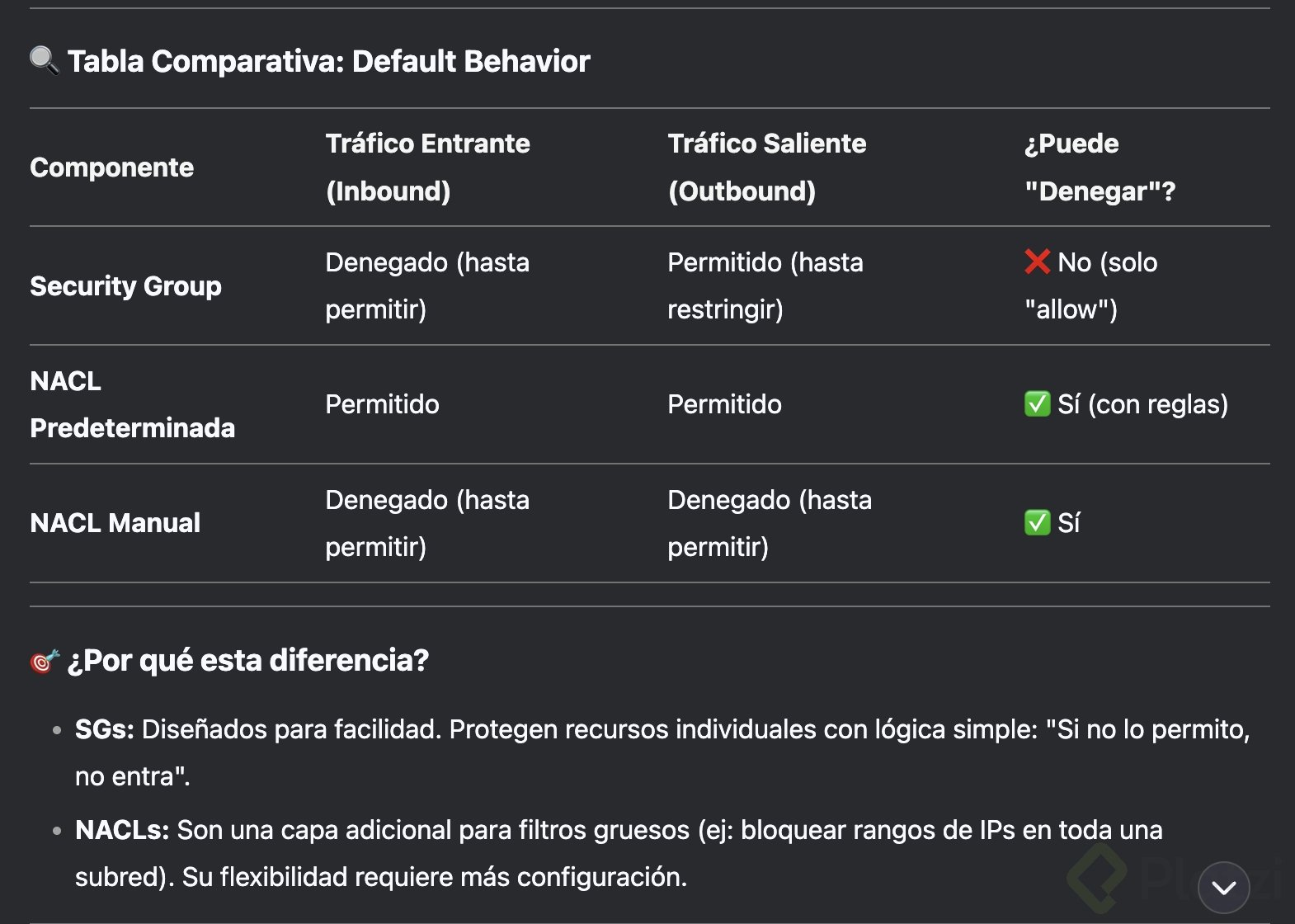Click the 'Componente' column header
The image size is (1295, 924).
pyautogui.click(x=112, y=167)
